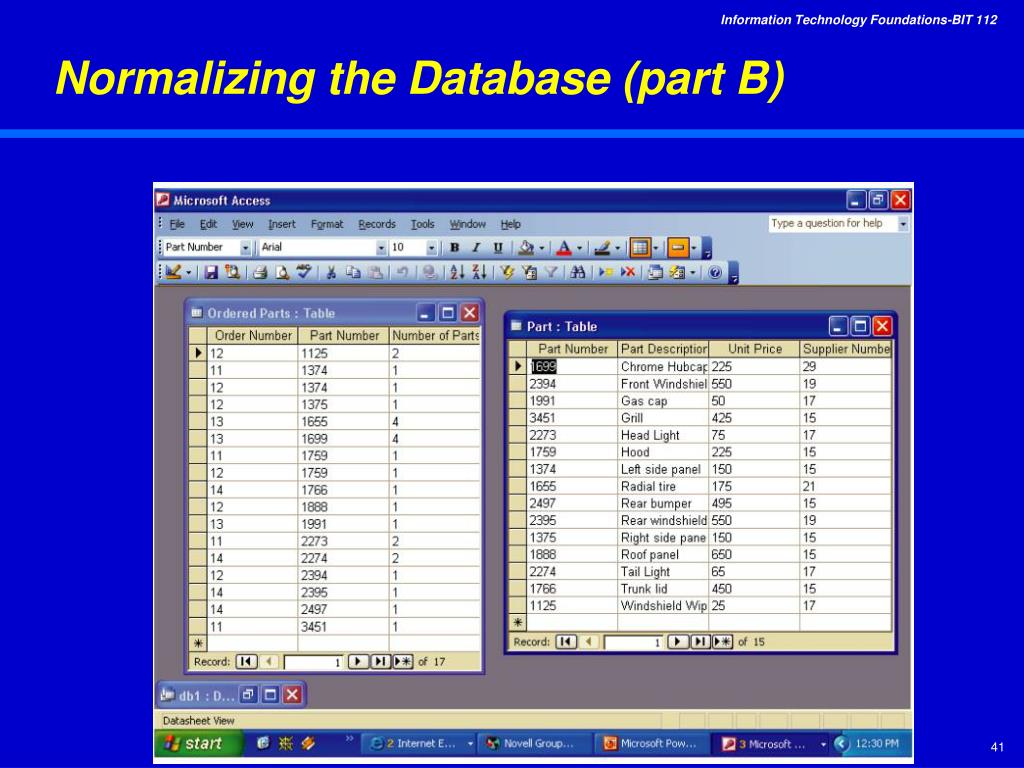This screenshot has height=768, width=1024.
Task: Click the Filter By Form icon
Action: (x=529, y=272)
